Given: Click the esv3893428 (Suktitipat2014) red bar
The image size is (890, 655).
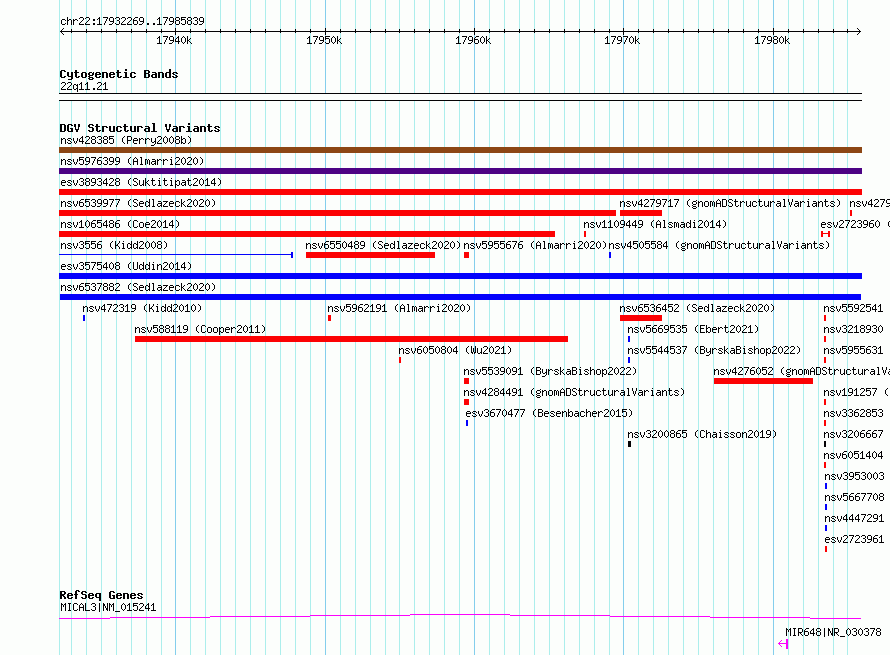Looking at the screenshot, I should pos(460,192).
